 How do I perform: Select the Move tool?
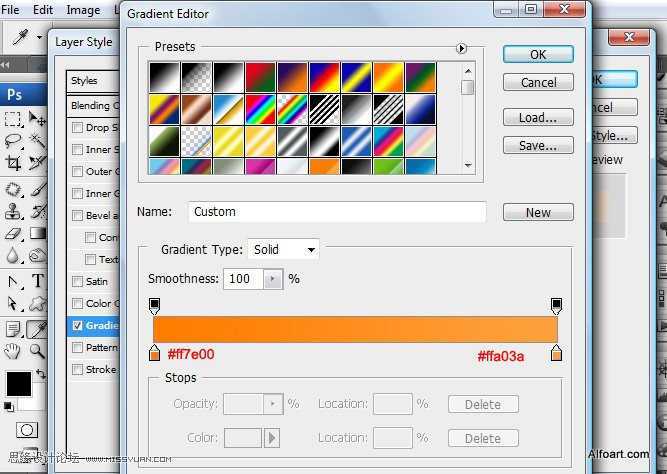point(37,119)
